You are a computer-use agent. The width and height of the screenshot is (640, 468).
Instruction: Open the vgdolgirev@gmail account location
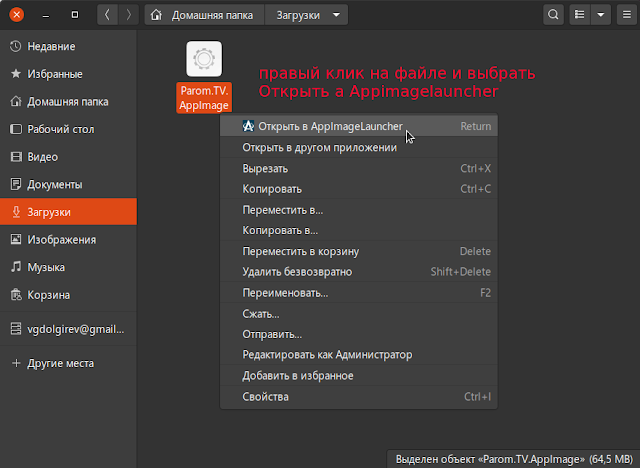69,329
